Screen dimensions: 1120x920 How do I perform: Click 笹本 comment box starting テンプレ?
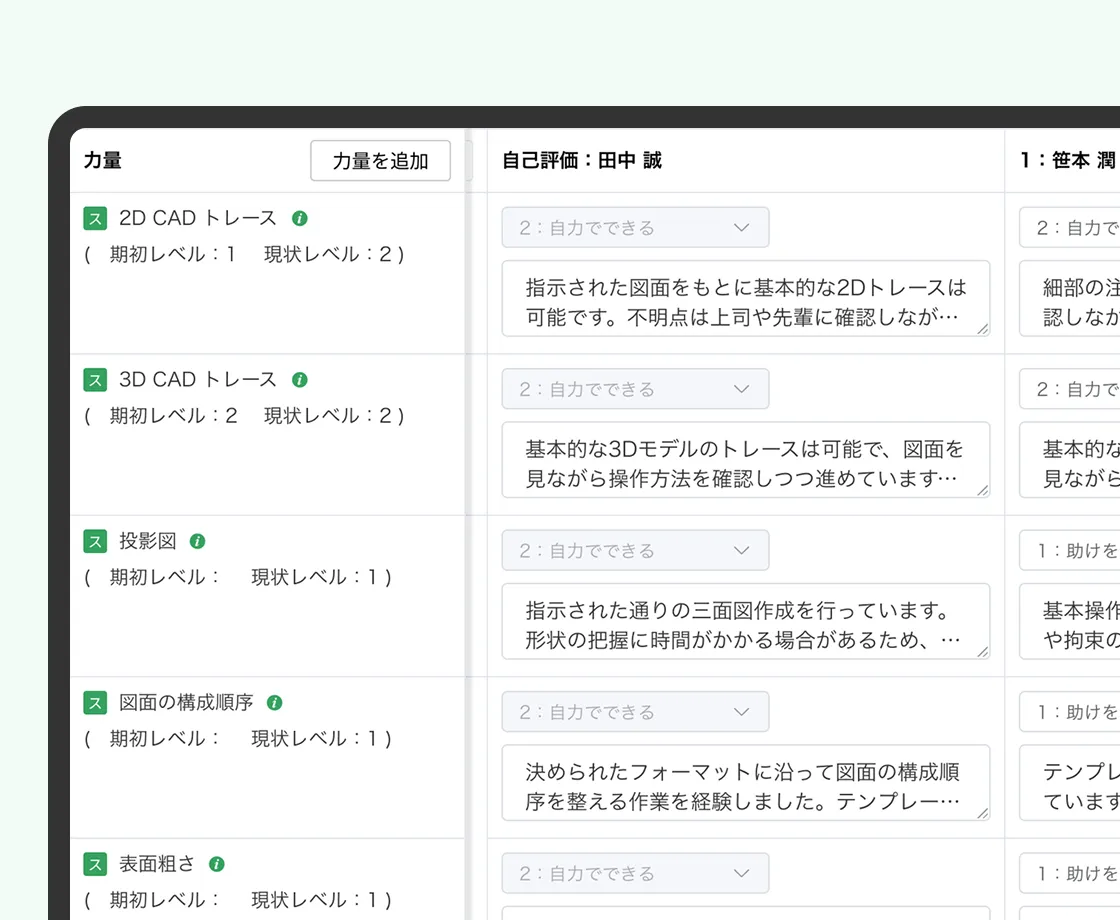pos(1070,783)
